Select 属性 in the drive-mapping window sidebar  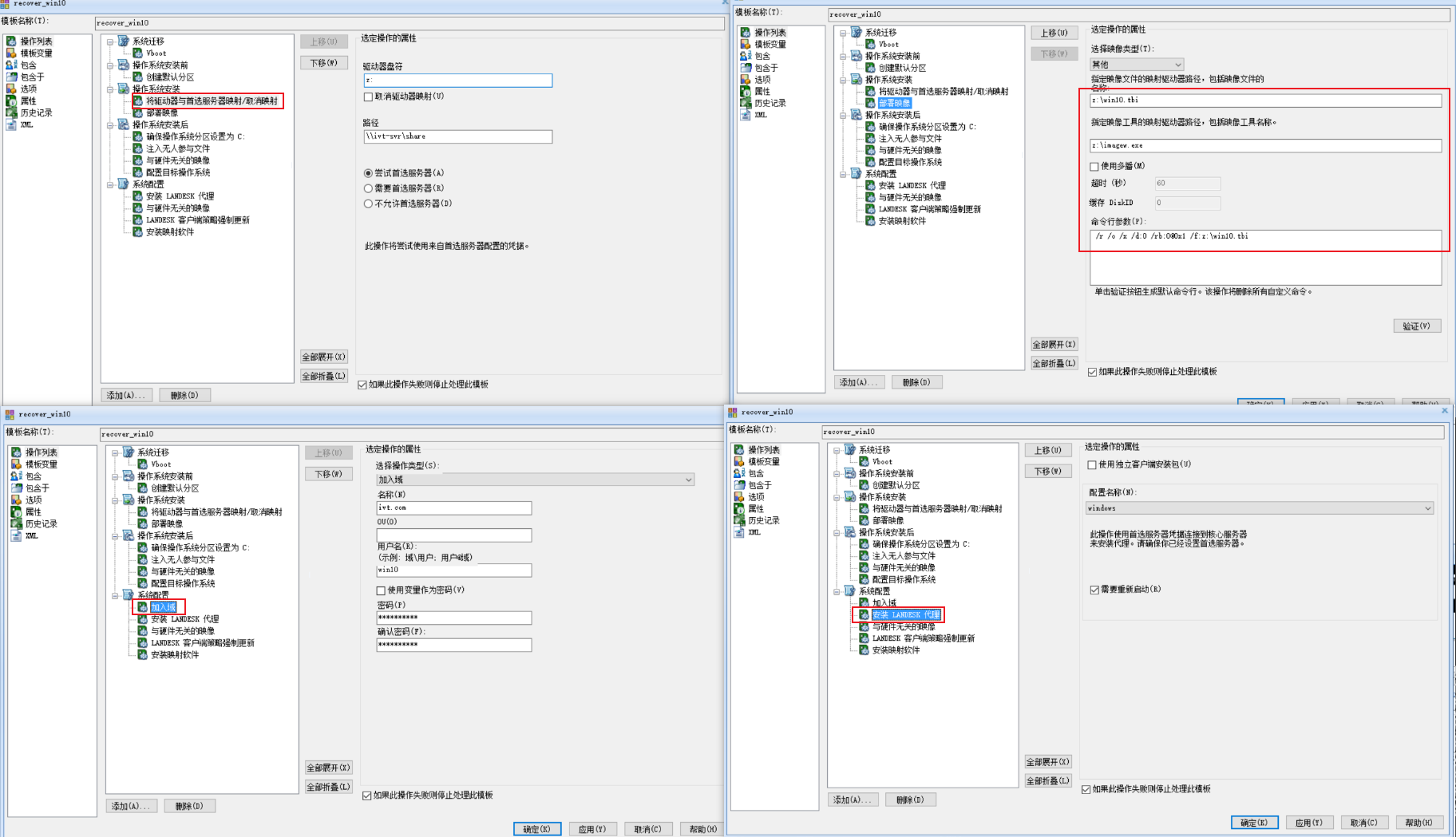tap(29, 101)
